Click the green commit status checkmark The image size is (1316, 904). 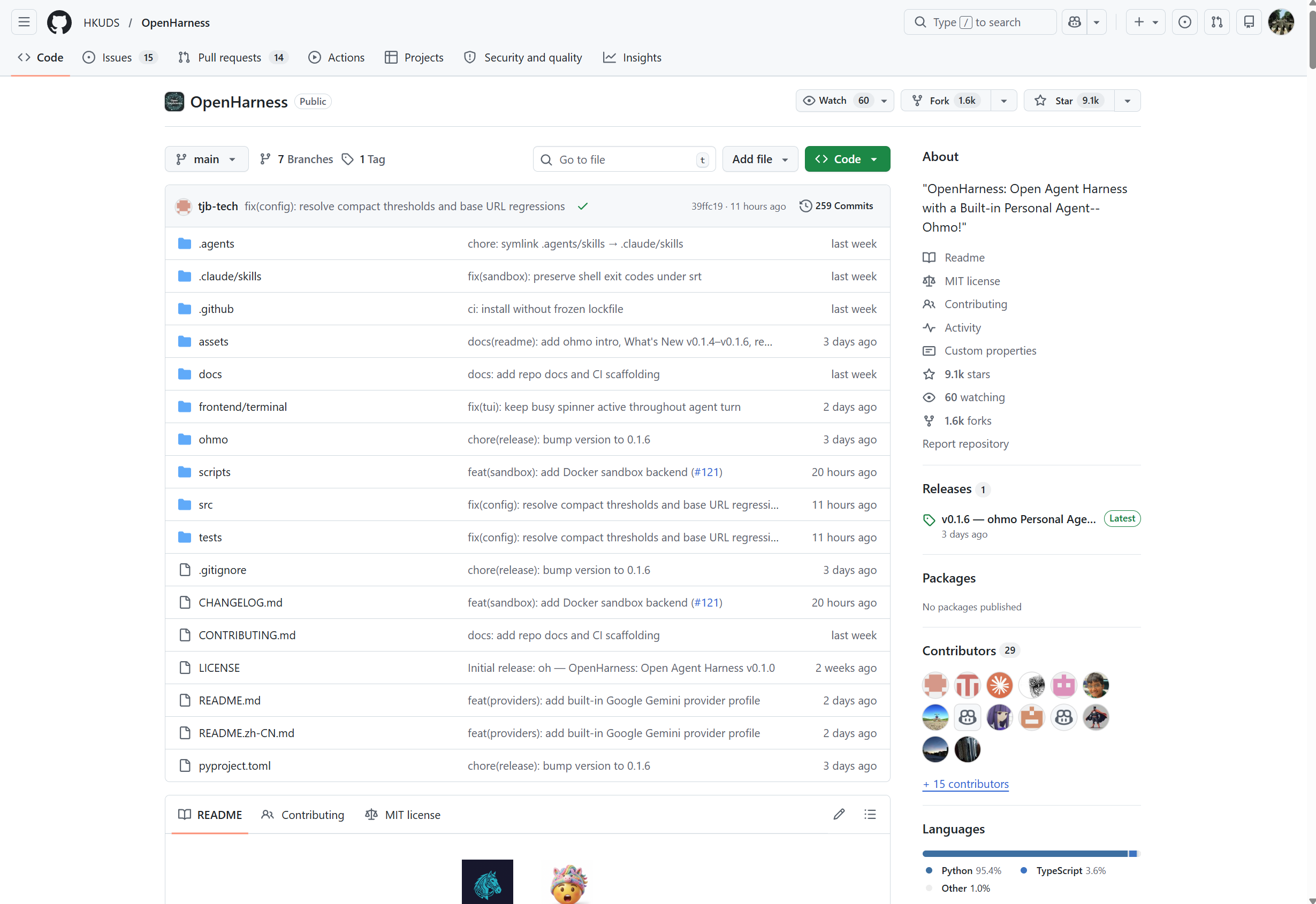click(582, 206)
